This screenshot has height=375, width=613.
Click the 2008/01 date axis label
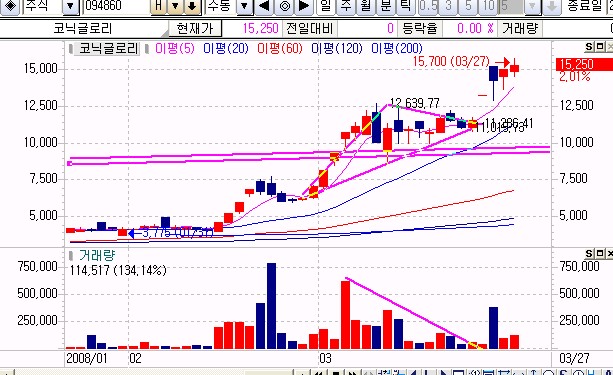coord(86,358)
